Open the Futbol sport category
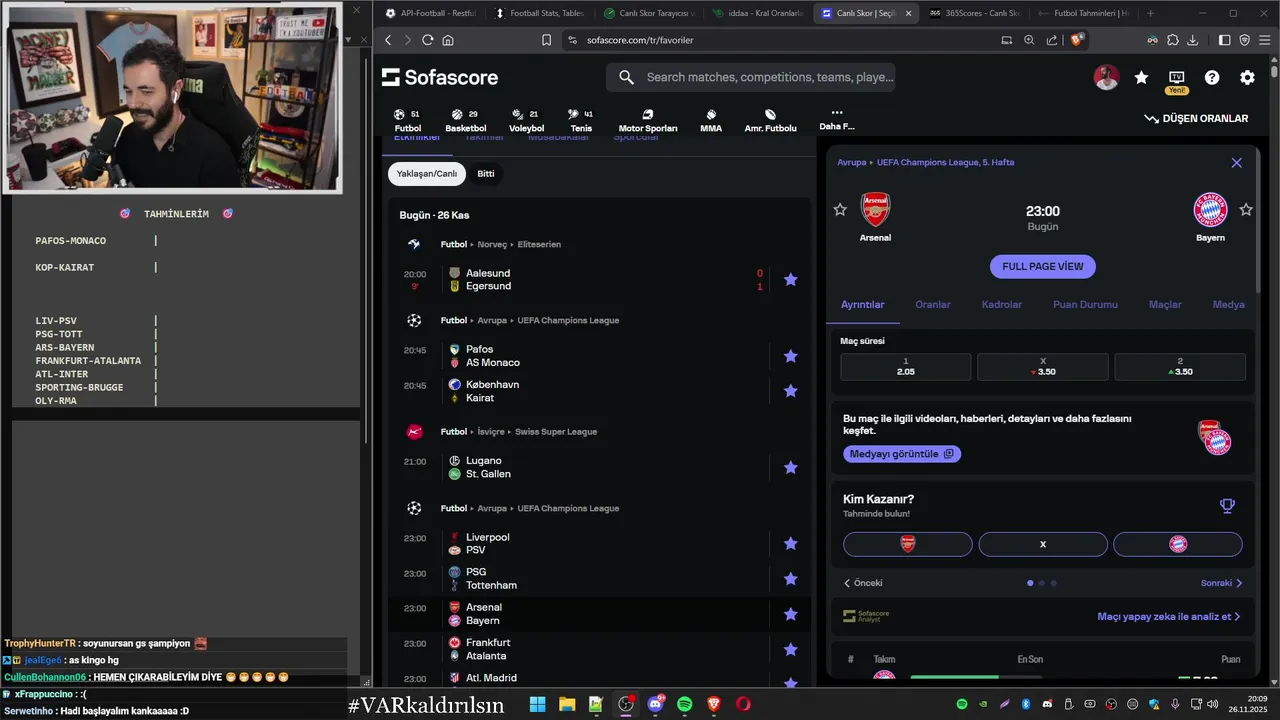The image size is (1280, 720). tap(407, 121)
